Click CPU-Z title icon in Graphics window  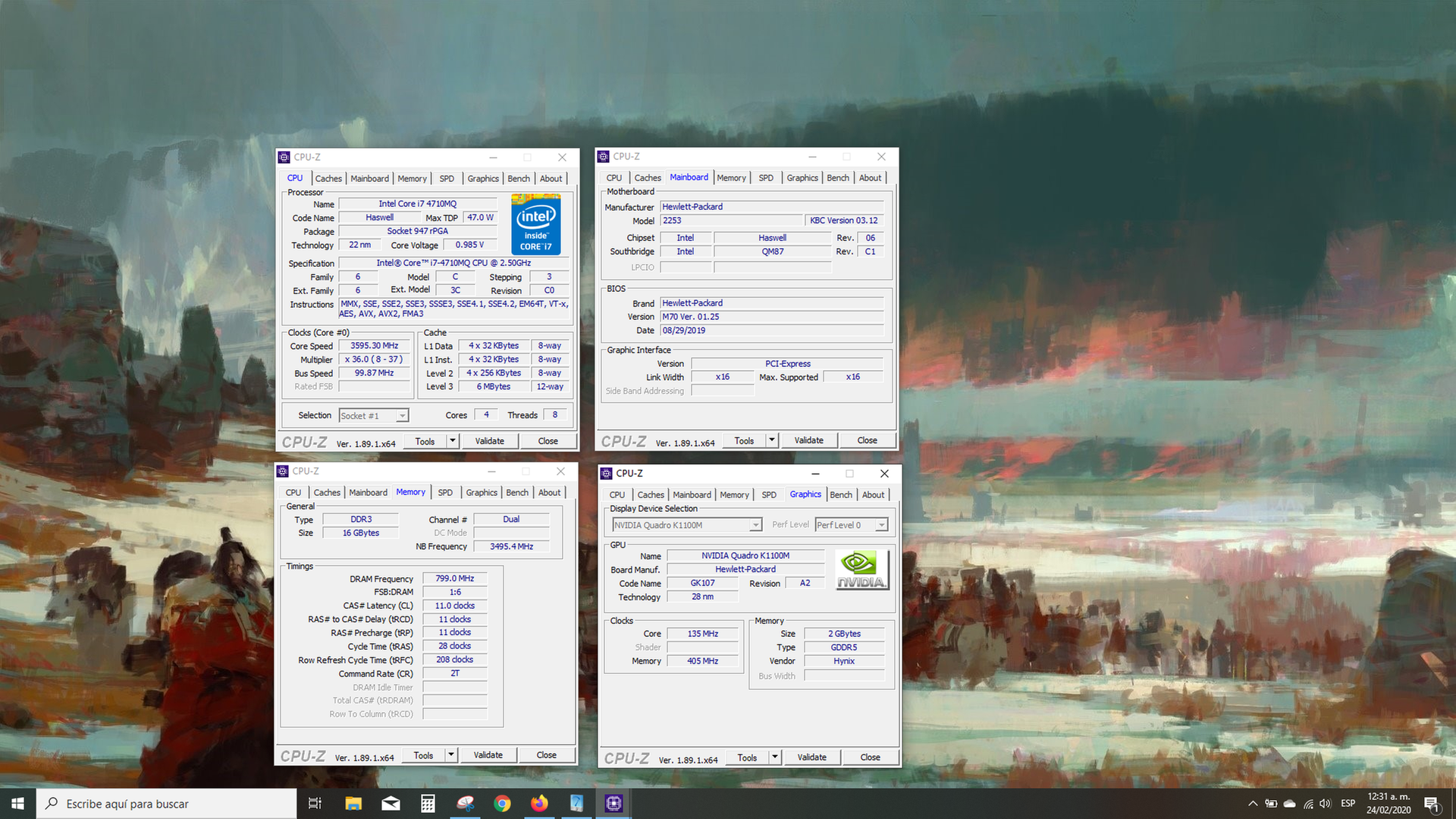(x=606, y=473)
